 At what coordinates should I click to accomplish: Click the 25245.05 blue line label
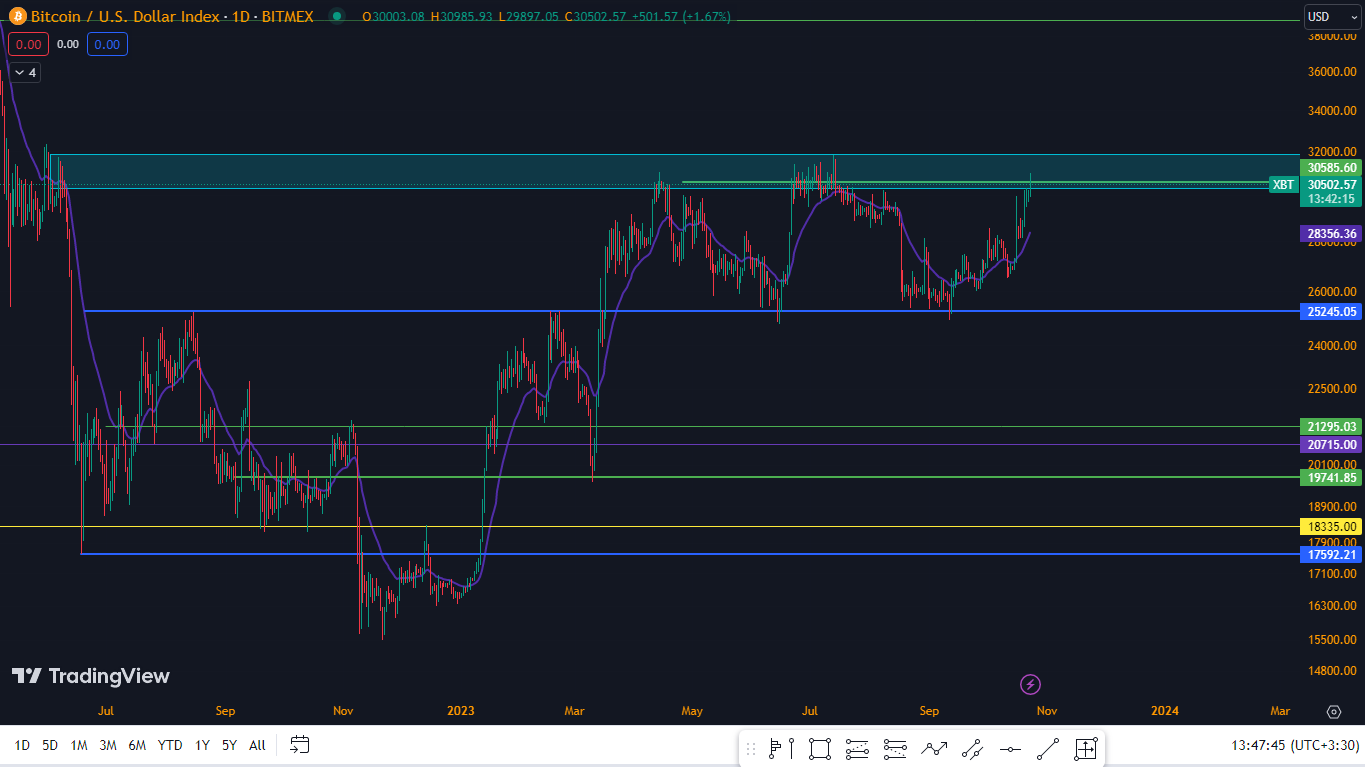coord(1331,312)
